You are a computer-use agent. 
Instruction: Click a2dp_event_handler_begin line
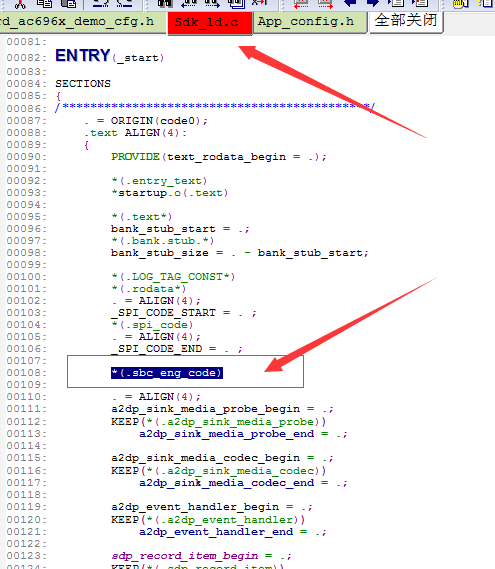click(212, 507)
